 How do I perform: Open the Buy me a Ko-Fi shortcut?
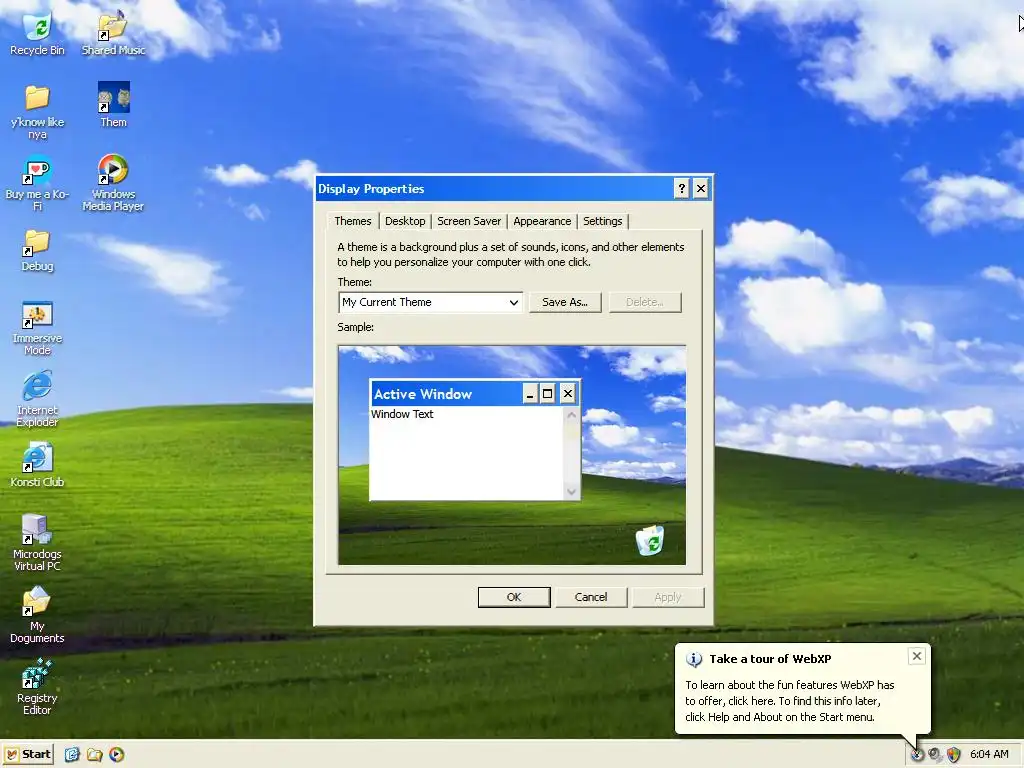pos(37,184)
